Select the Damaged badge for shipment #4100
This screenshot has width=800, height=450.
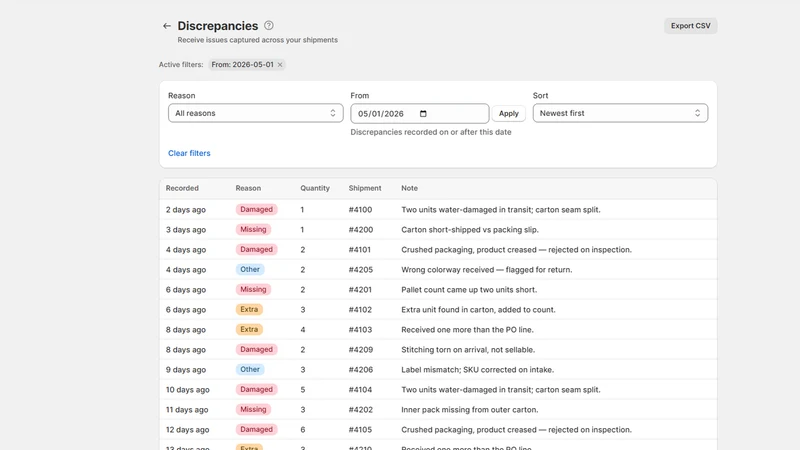[x=257, y=210]
